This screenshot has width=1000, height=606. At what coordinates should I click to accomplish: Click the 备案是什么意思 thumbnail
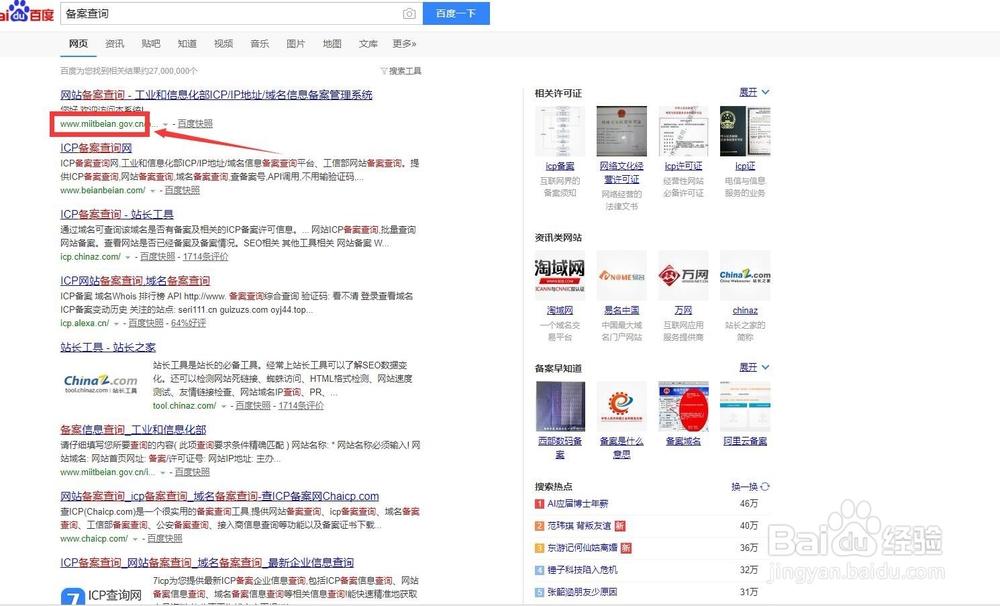[x=621, y=406]
